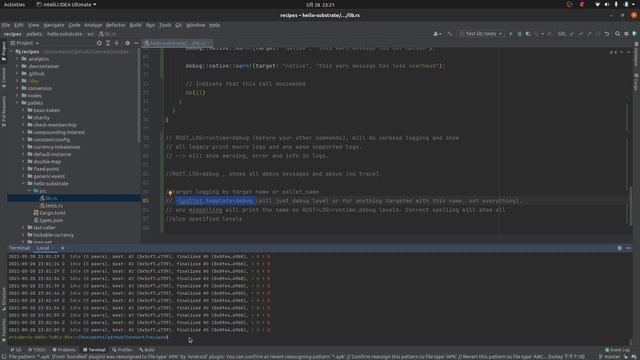Image resolution: width=640 pixels, height=360 pixels.
Task: Click the intention lightbulb in the editor gutter
Action: click(170, 192)
